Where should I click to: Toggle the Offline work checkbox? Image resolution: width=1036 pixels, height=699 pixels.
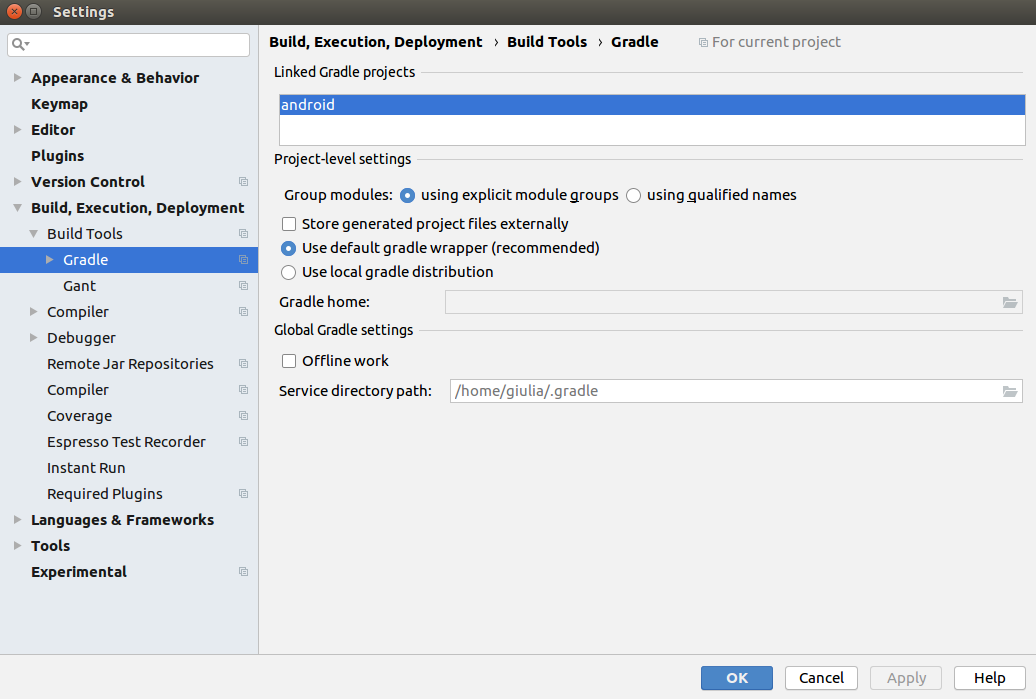coord(289,361)
